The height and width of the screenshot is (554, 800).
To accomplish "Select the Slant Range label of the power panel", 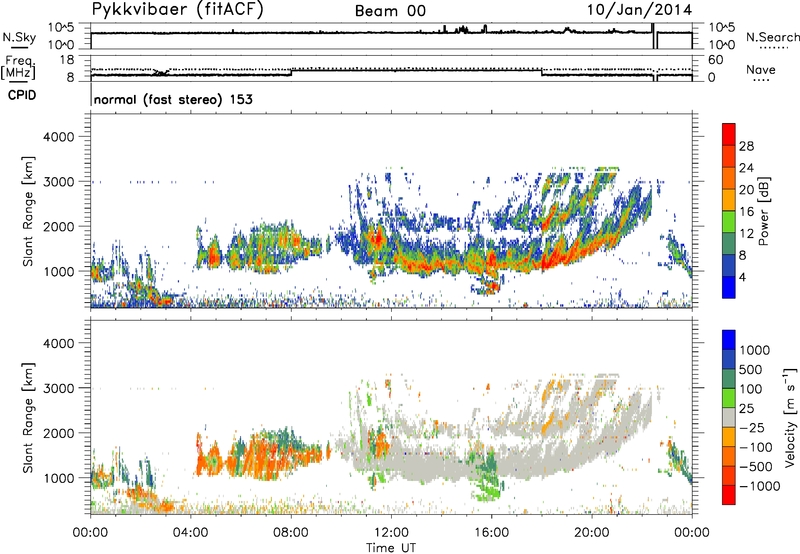I will coord(28,211).
